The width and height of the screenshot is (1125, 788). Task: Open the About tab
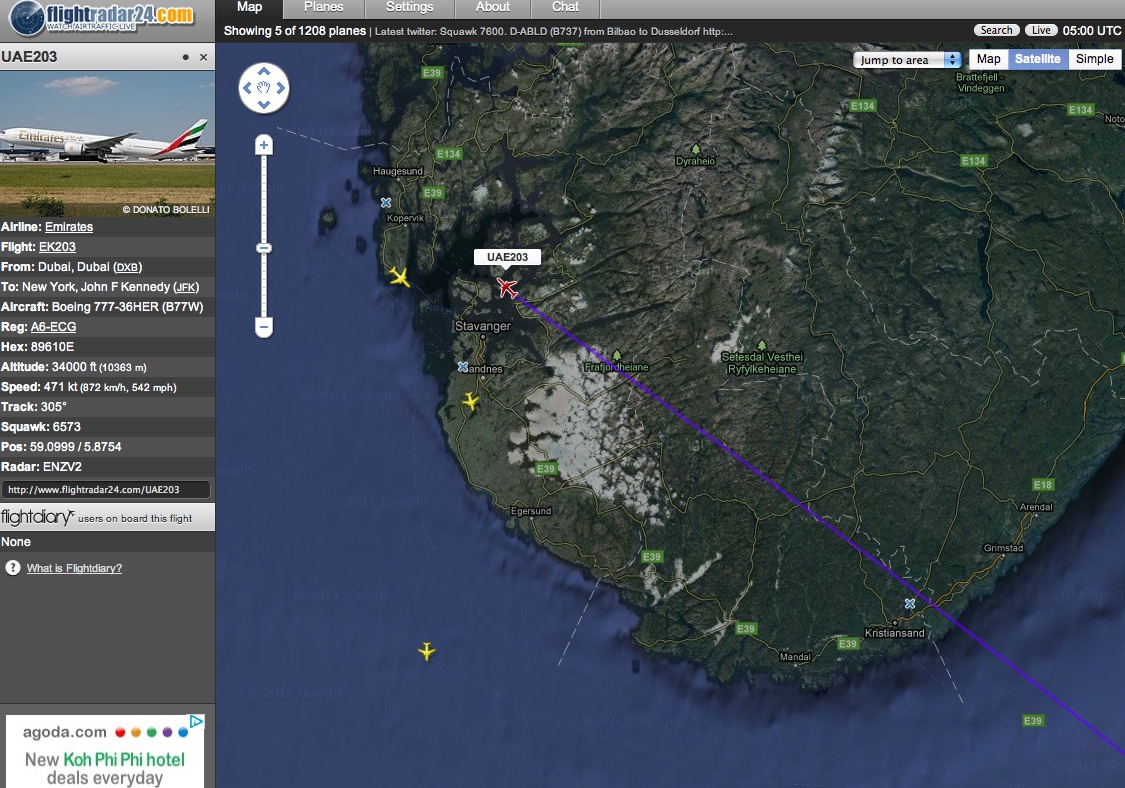tap(493, 7)
